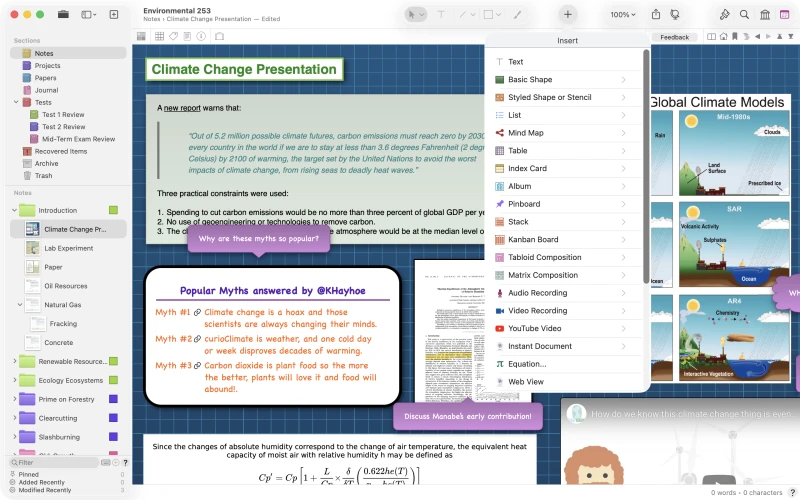
Task: Click the Filter search field
Action: click(x=54, y=463)
